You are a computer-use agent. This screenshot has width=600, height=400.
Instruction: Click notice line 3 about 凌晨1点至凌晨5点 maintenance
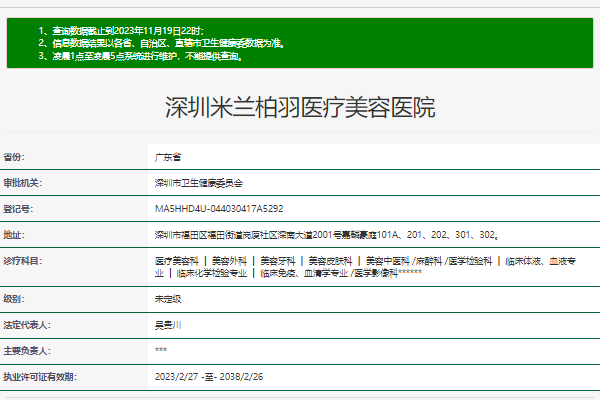click(x=140, y=56)
